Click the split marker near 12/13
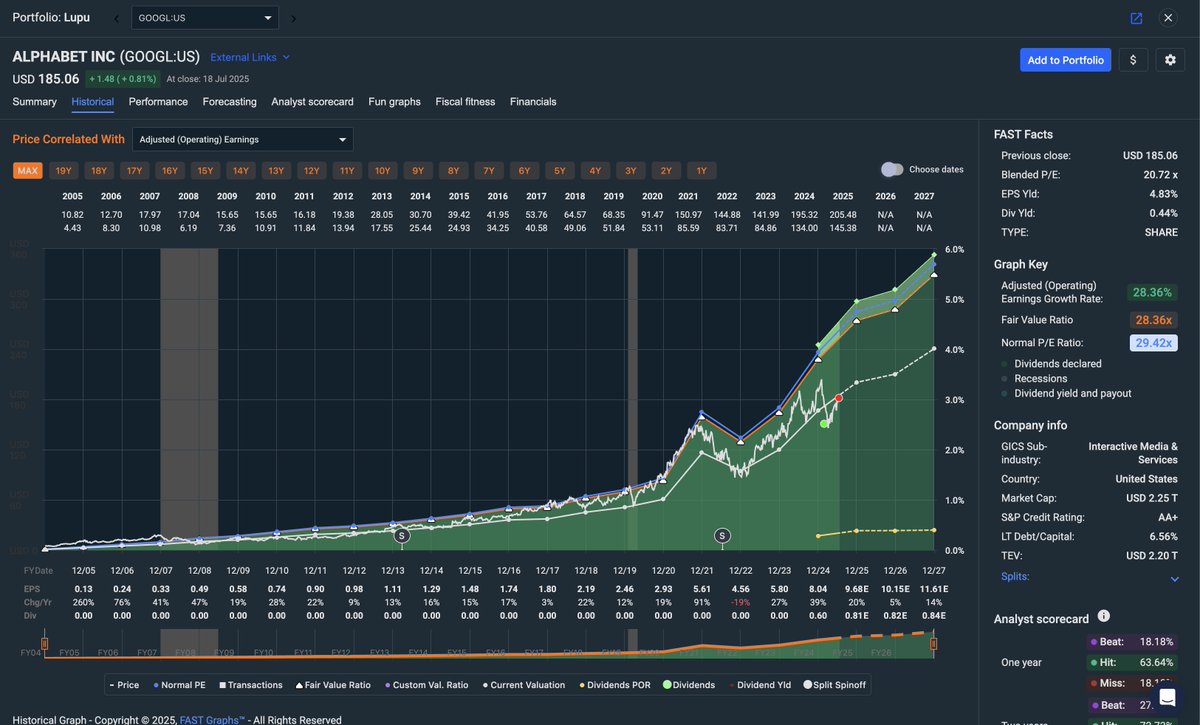 point(402,536)
